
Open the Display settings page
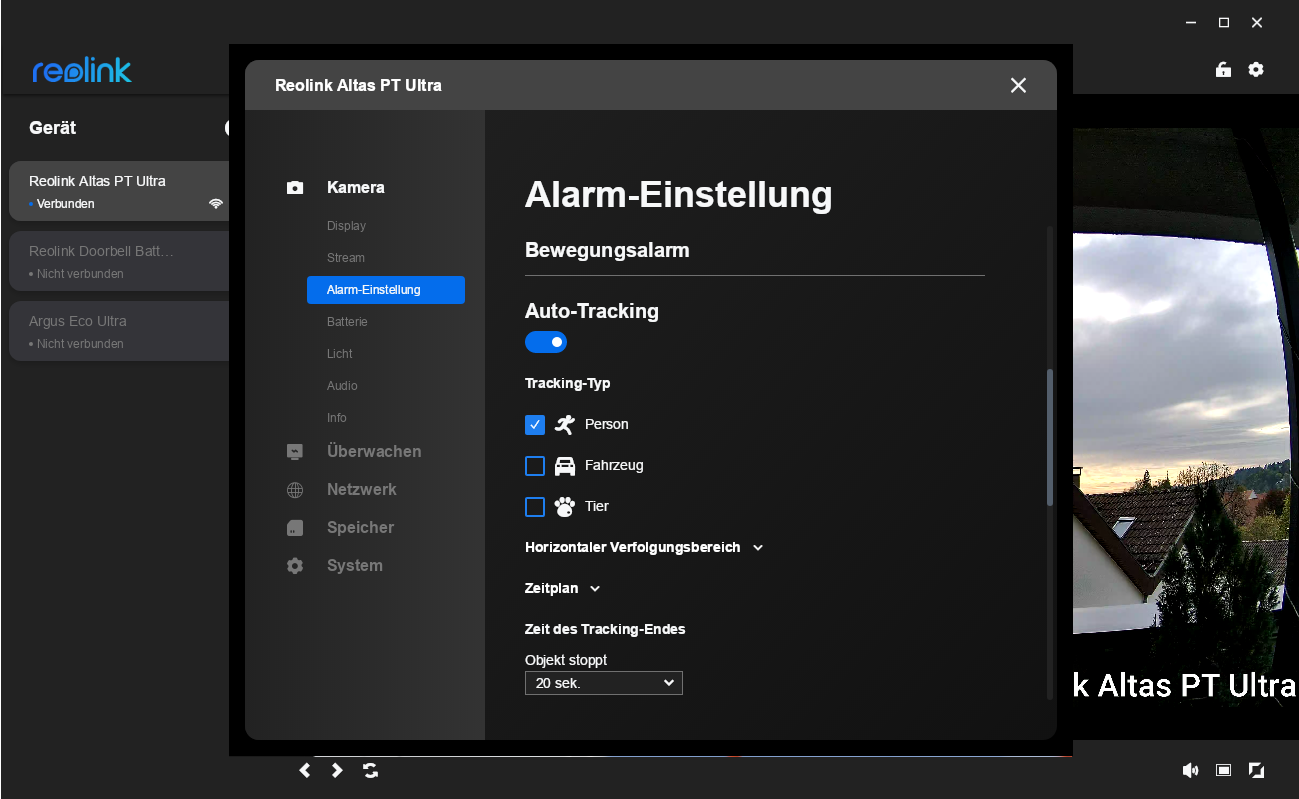[346, 226]
